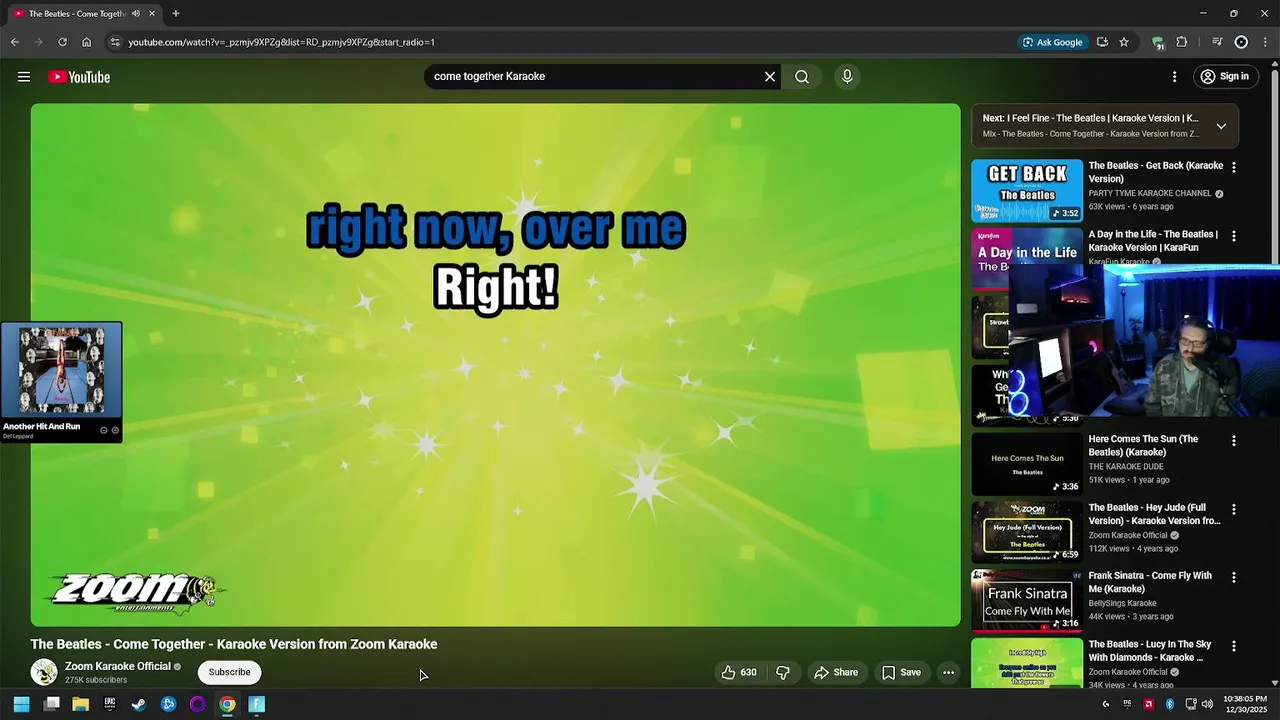Open Zoom Karaoke Official channel avatar

coord(44,672)
